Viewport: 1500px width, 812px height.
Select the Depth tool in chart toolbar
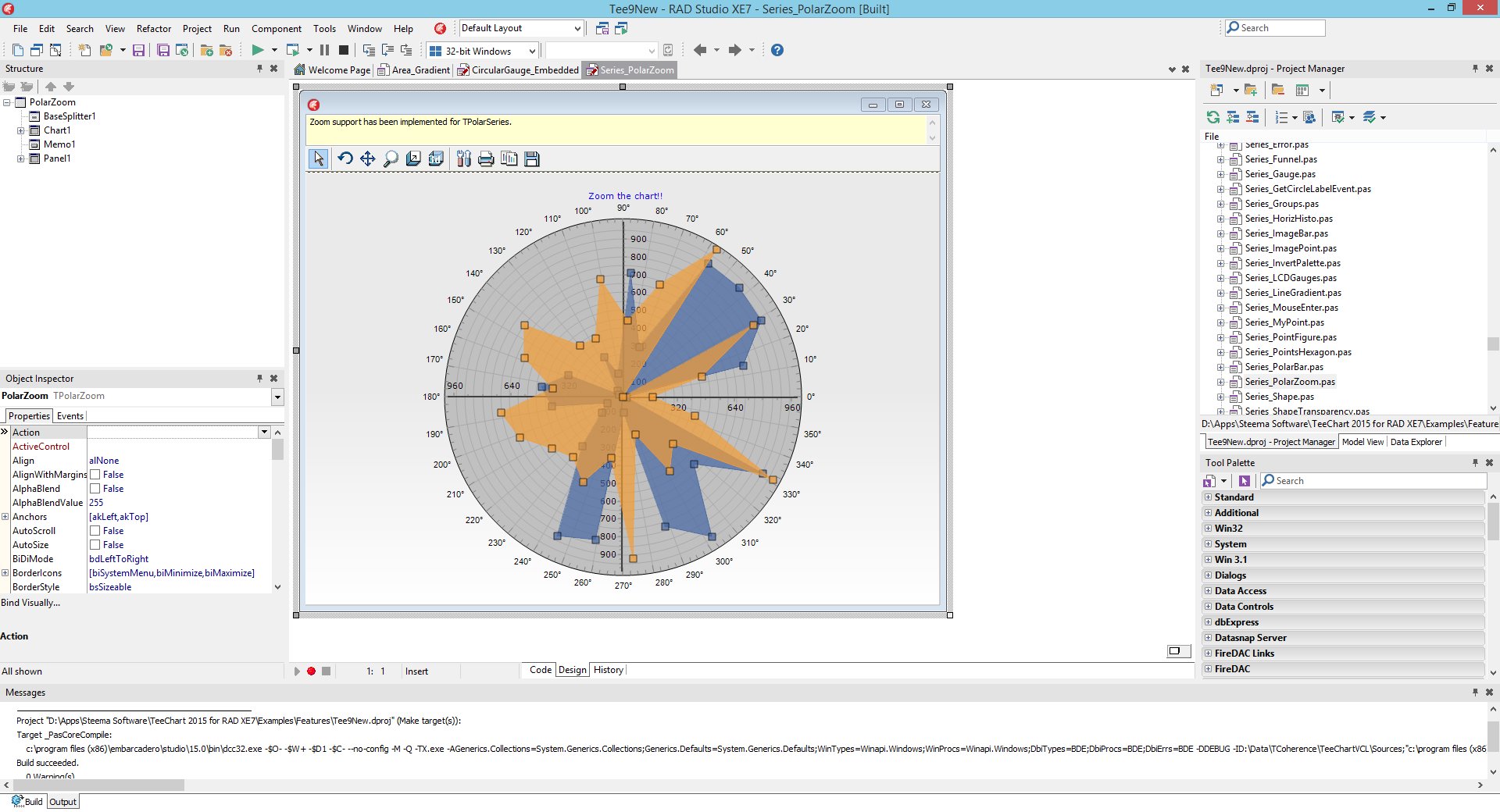coord(413,158)
